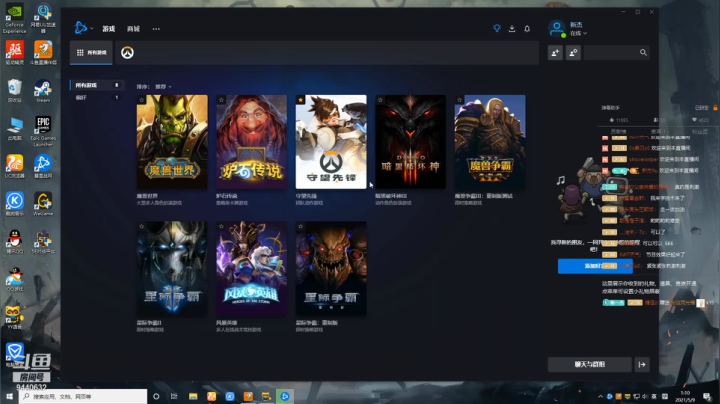This screenshot has width=720, height=404.
Task: Open the StarCraft Remastered game cover
Action: click(331, 269)
